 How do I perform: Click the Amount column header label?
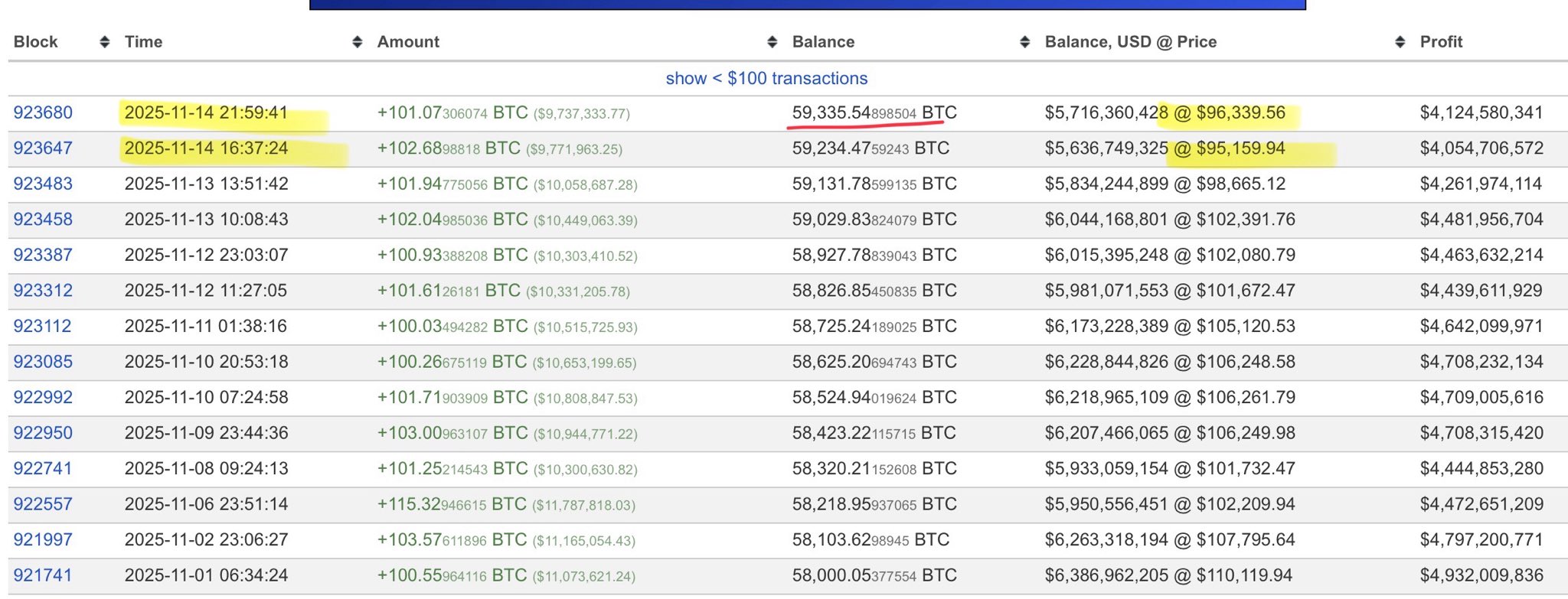(x=408, y=42)
